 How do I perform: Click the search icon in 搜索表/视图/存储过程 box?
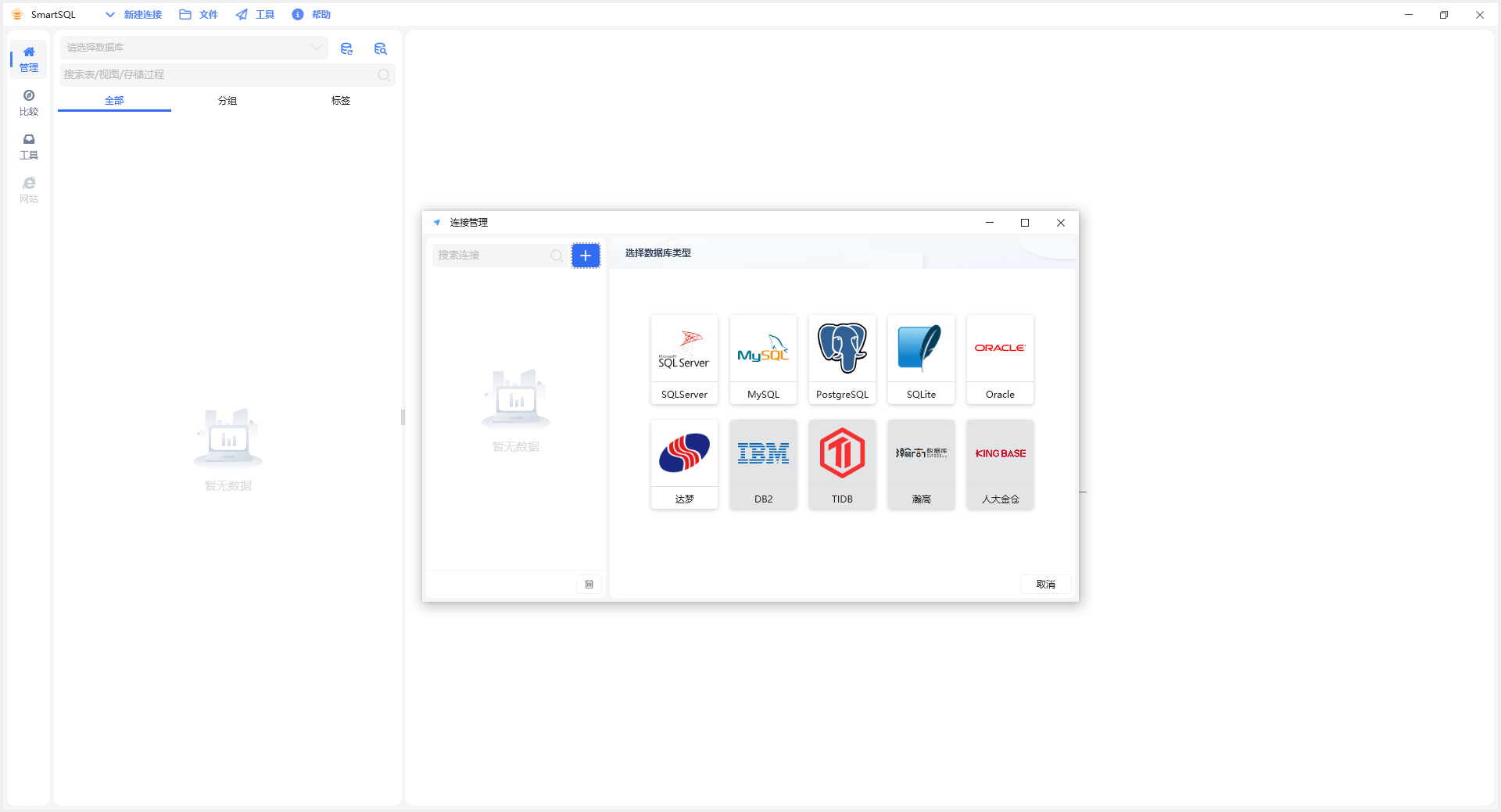pos(384,75)
